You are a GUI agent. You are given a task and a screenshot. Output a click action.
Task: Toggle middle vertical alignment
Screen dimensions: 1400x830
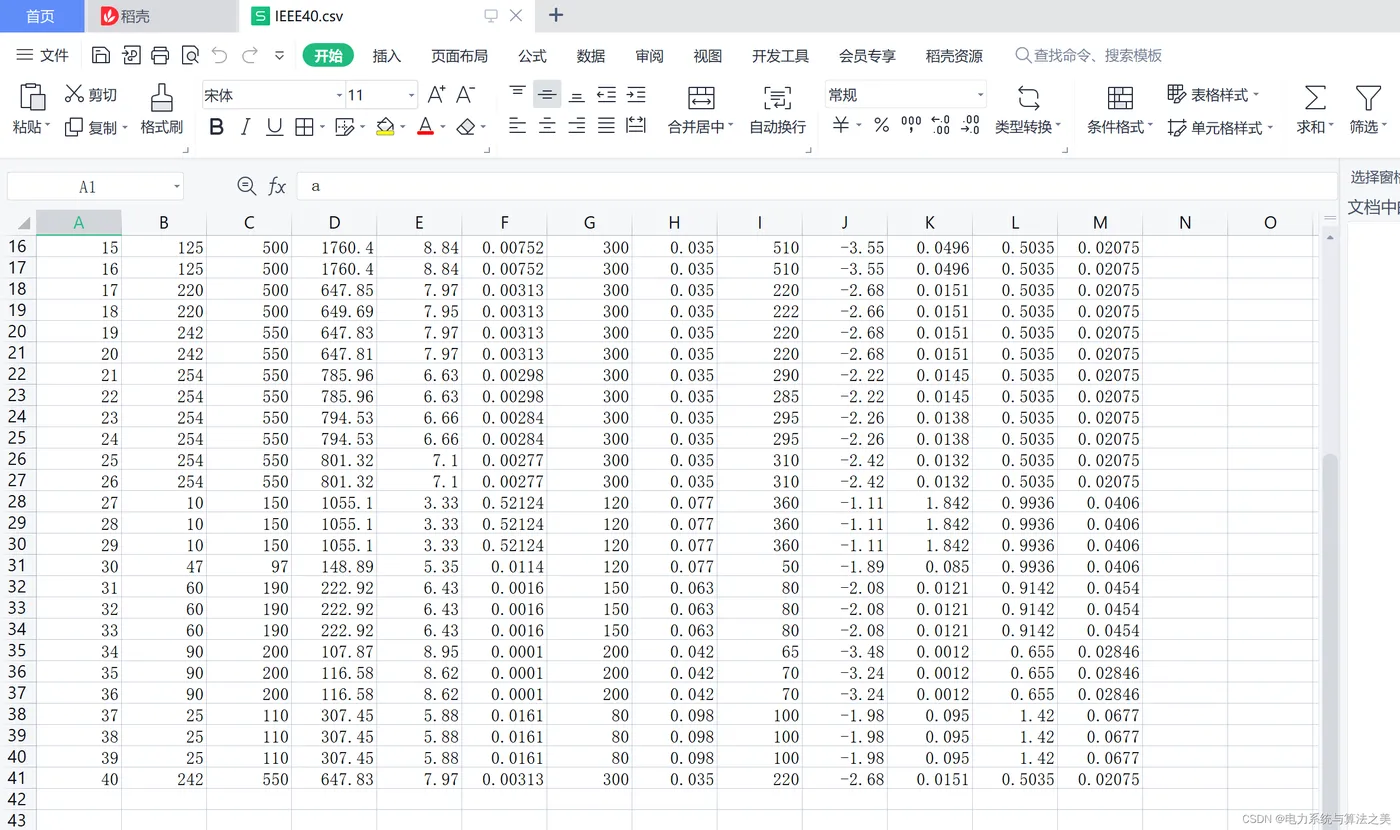point(547,95)
